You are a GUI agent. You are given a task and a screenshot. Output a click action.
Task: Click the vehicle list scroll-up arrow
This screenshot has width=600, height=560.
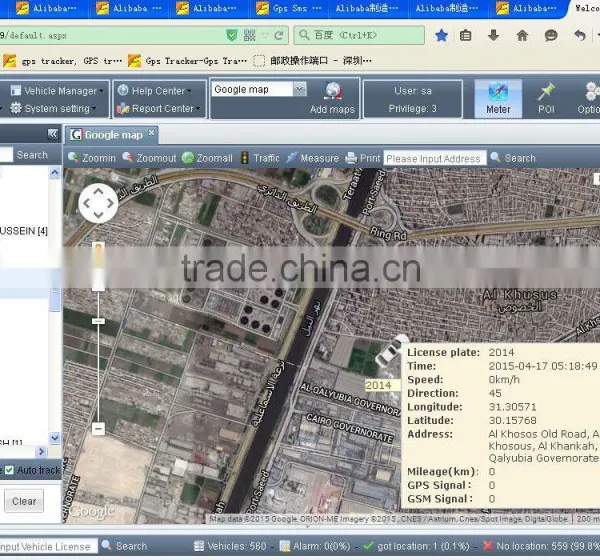[x=55, y=173]
